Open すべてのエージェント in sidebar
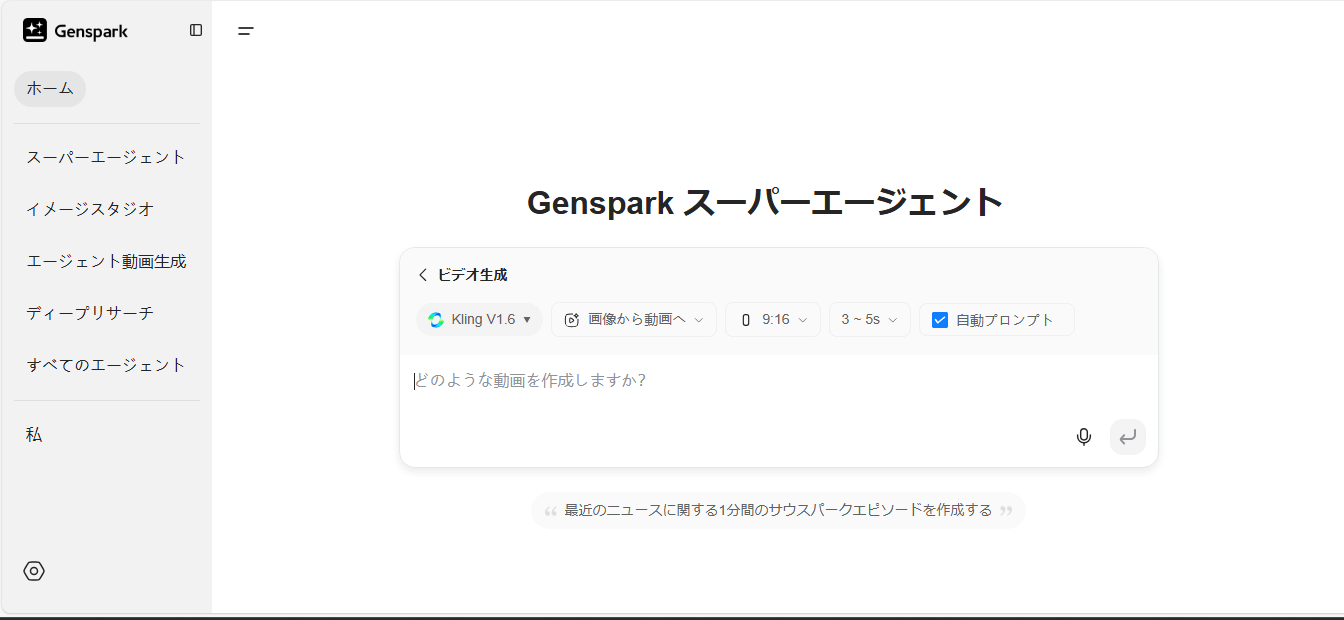The image size is (1344, 620). [x=106, y=365]
